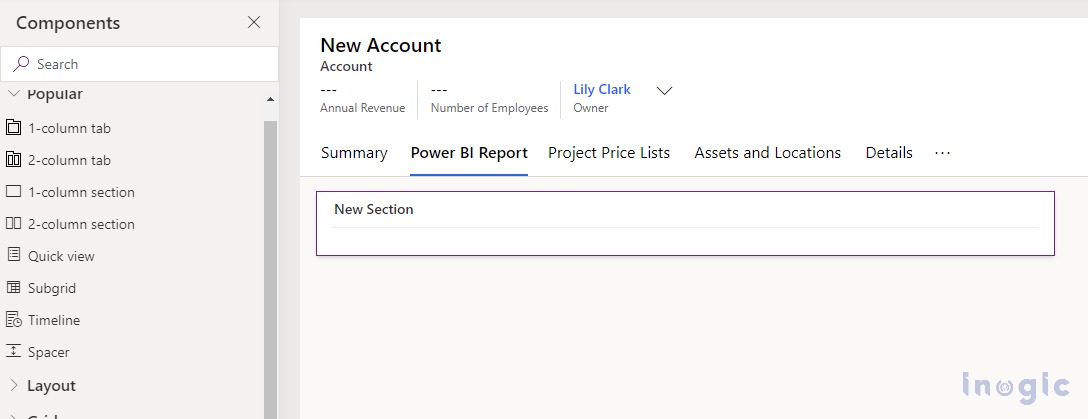The width and height of the screenshot is (1088, 419).
Task: Click the scroll up arrow in Components list
Action: 270,100
